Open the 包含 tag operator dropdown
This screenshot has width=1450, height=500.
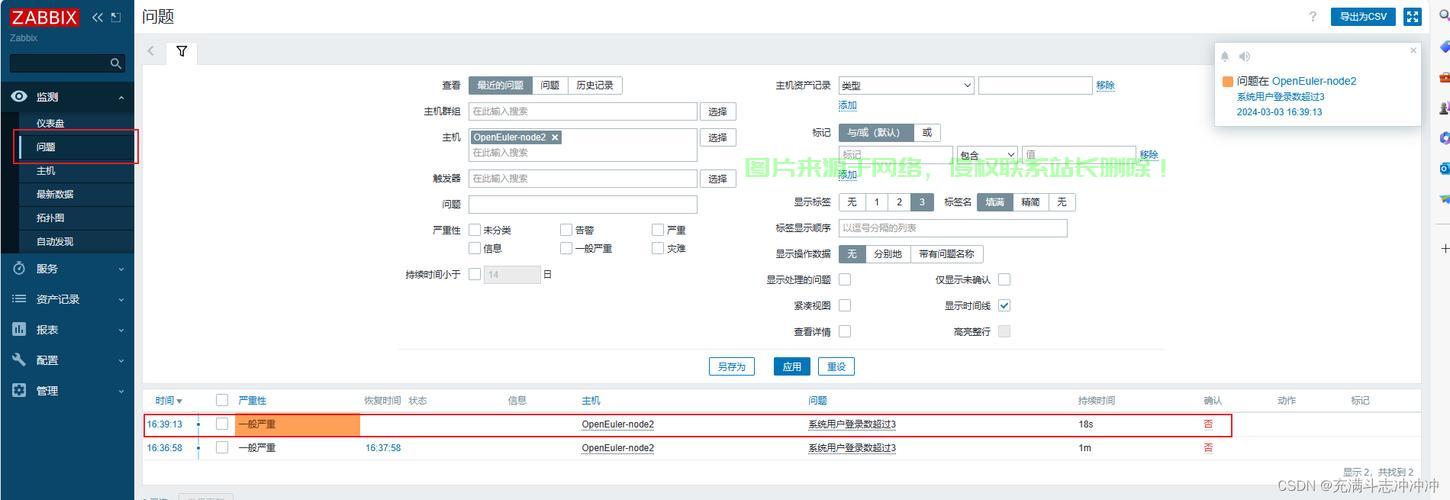tap(986, 155)
